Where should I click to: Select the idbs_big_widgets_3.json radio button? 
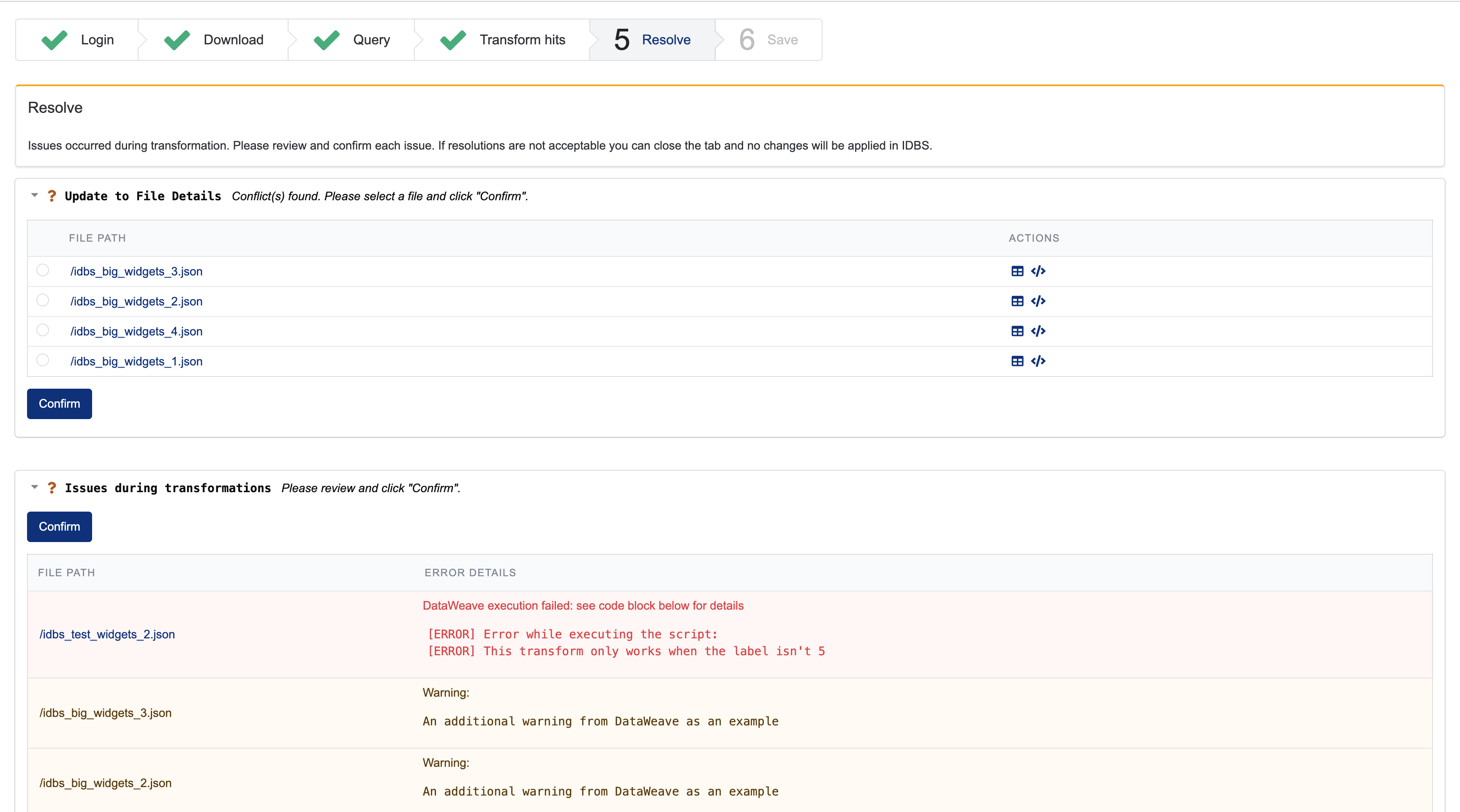(x=43, y=270)
